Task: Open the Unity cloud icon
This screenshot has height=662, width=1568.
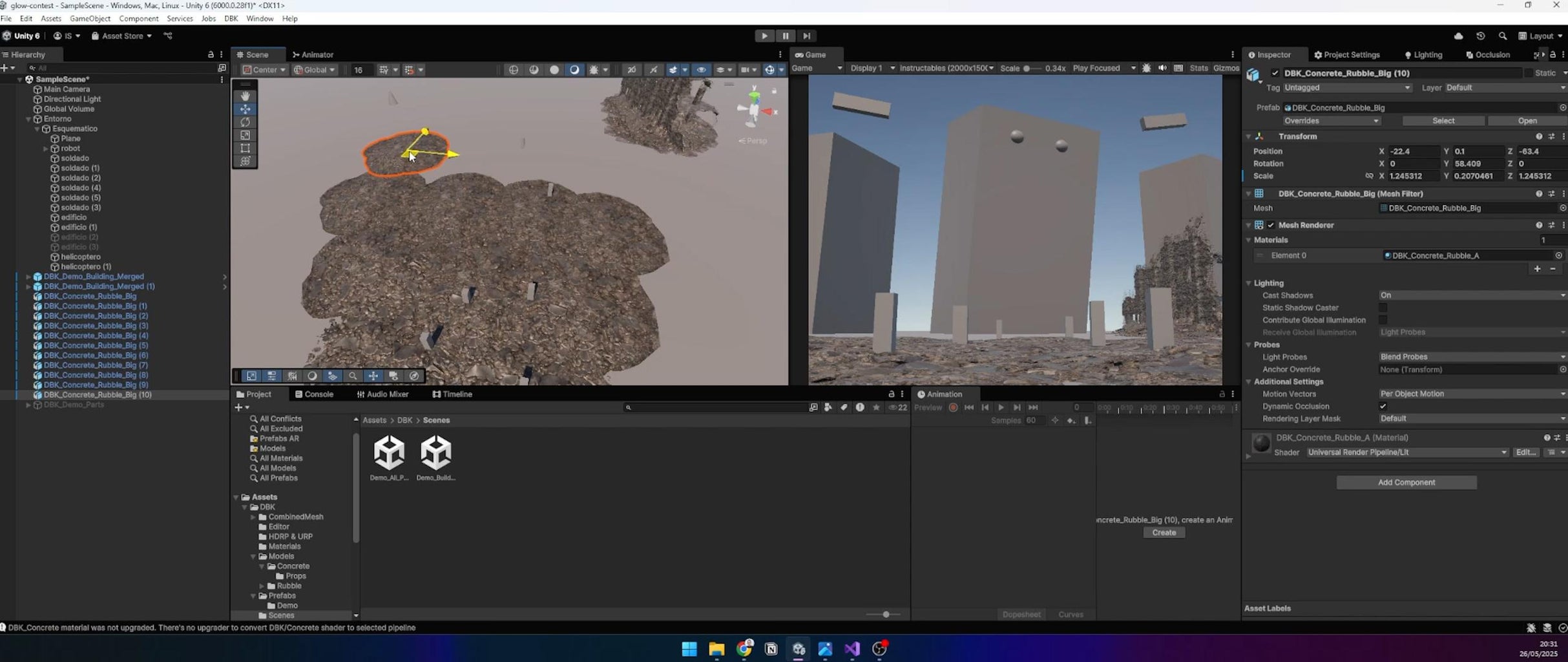Action: point(1458,36)
